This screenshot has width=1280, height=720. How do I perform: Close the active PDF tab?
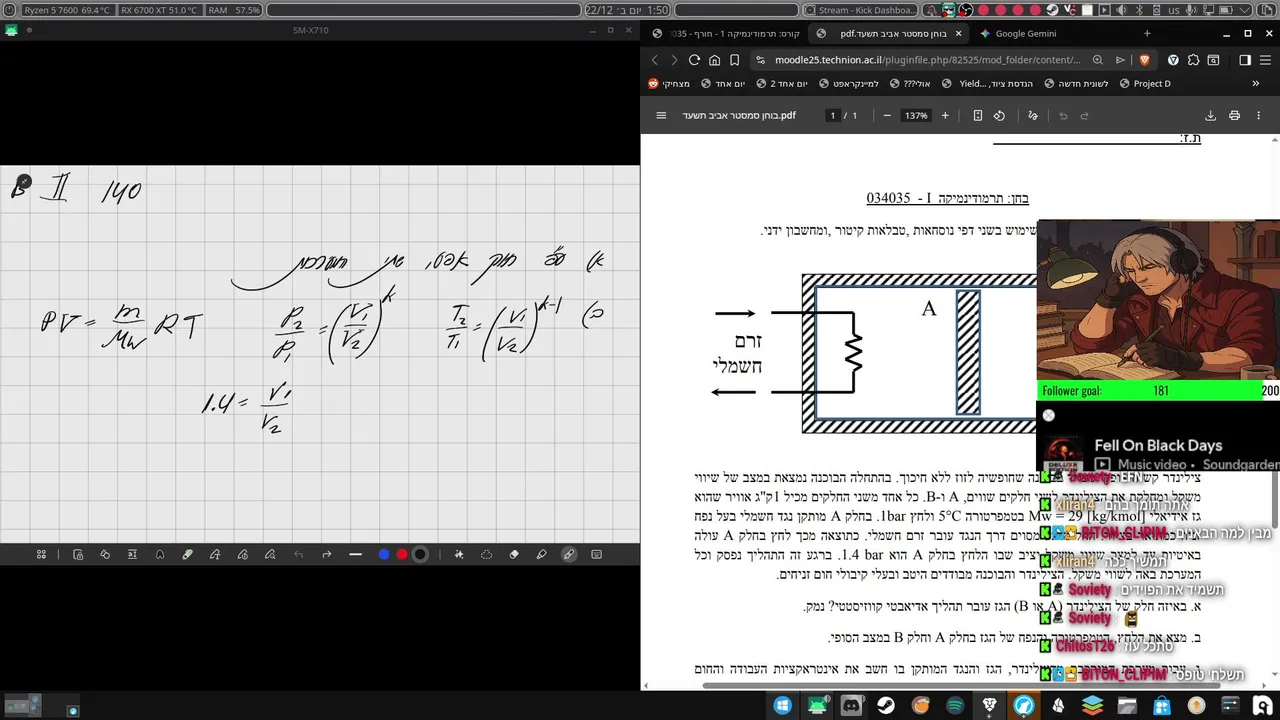coord(958,33)
